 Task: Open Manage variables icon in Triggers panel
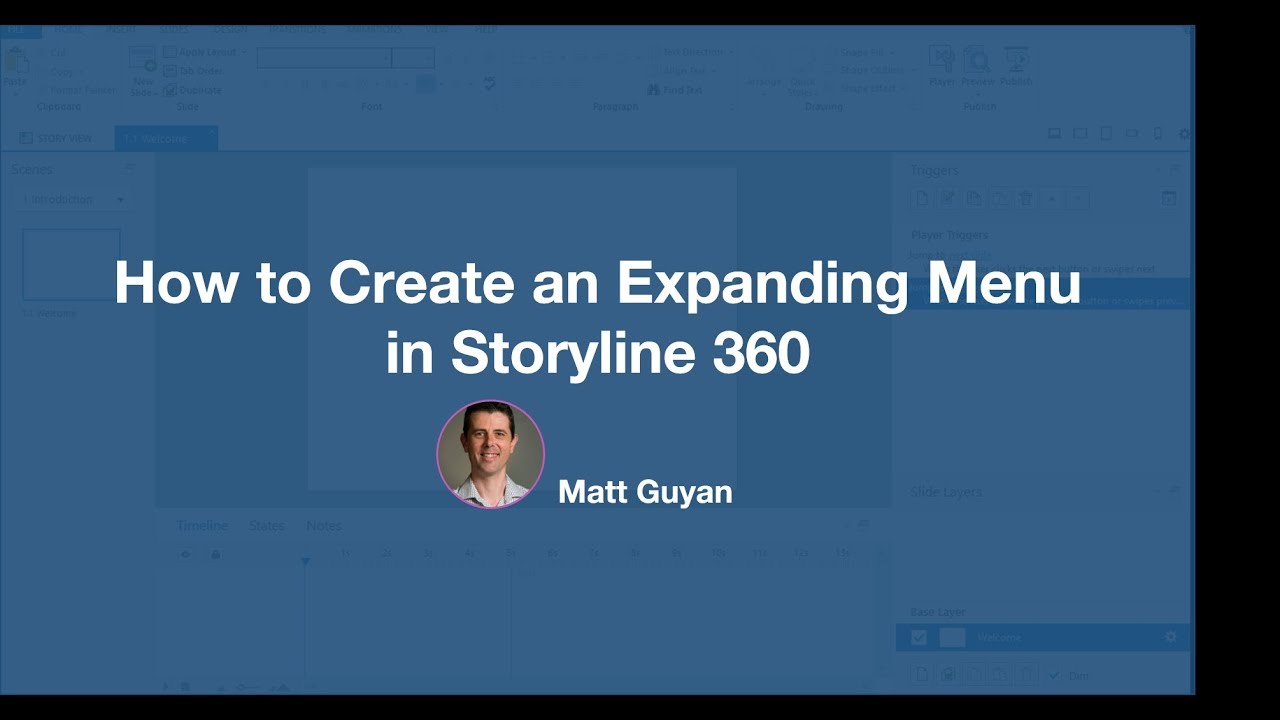[x=1168, y=199]
